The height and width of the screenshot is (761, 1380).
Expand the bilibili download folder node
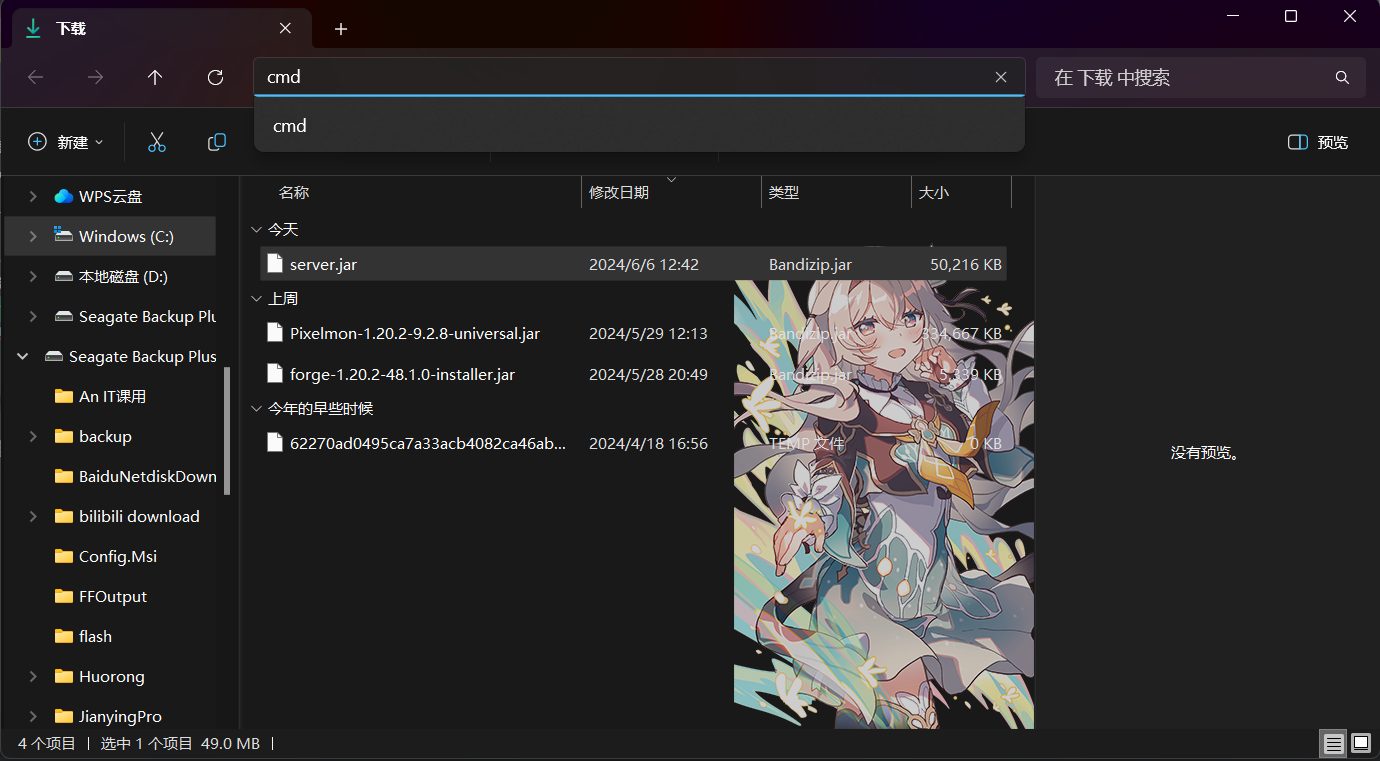point(33,516)
